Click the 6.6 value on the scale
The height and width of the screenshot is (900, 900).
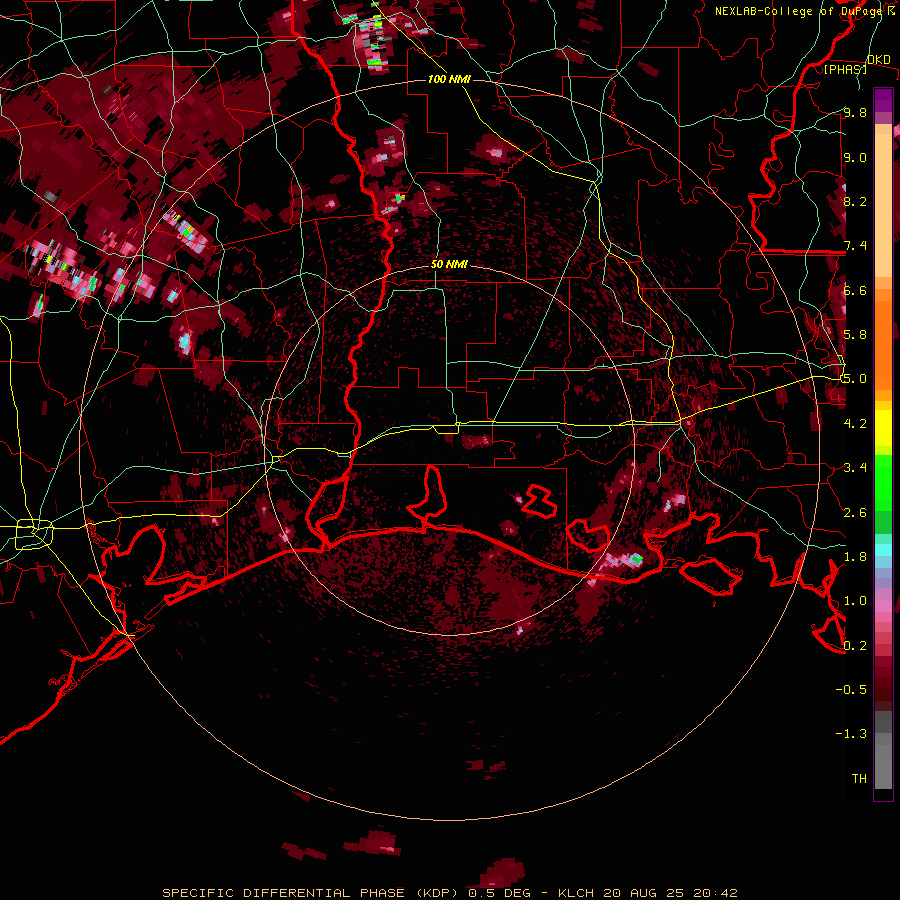(x=855, y=290)
